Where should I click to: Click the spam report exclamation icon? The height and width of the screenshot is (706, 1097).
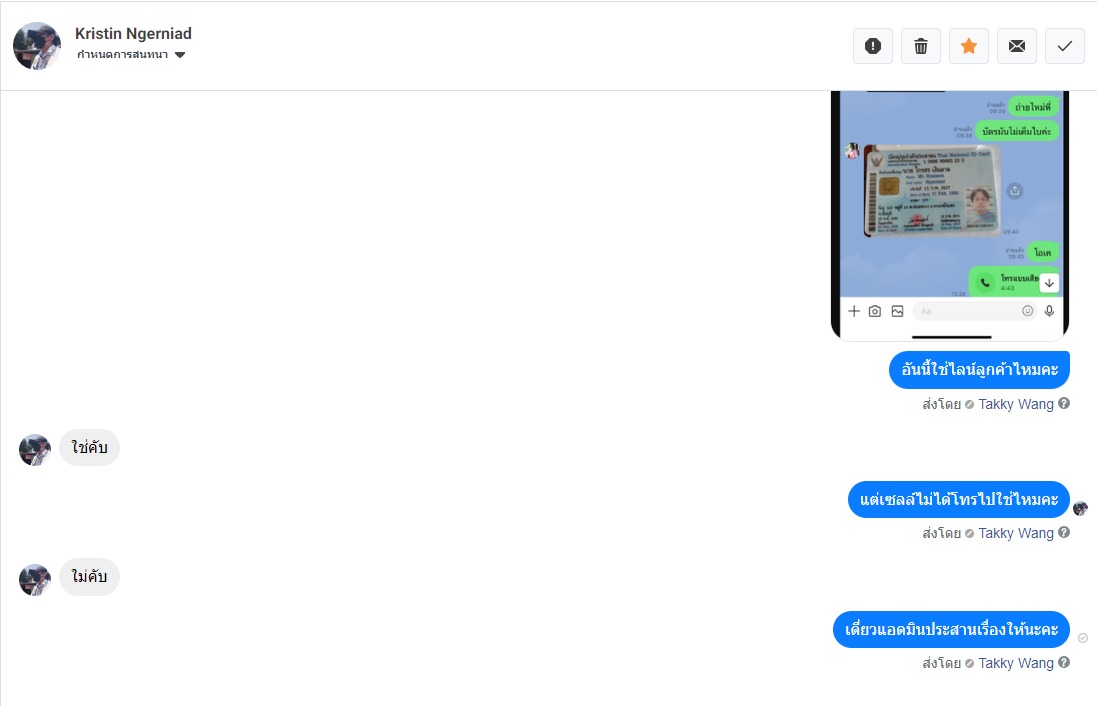pos(872,46)
